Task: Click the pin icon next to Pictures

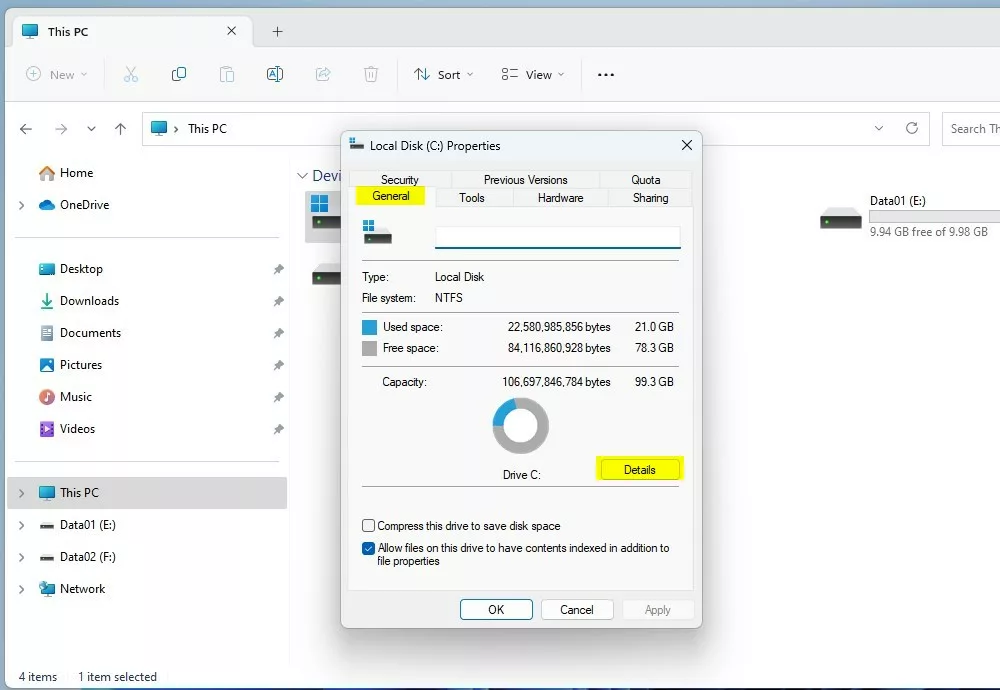Action: [279, 365]
